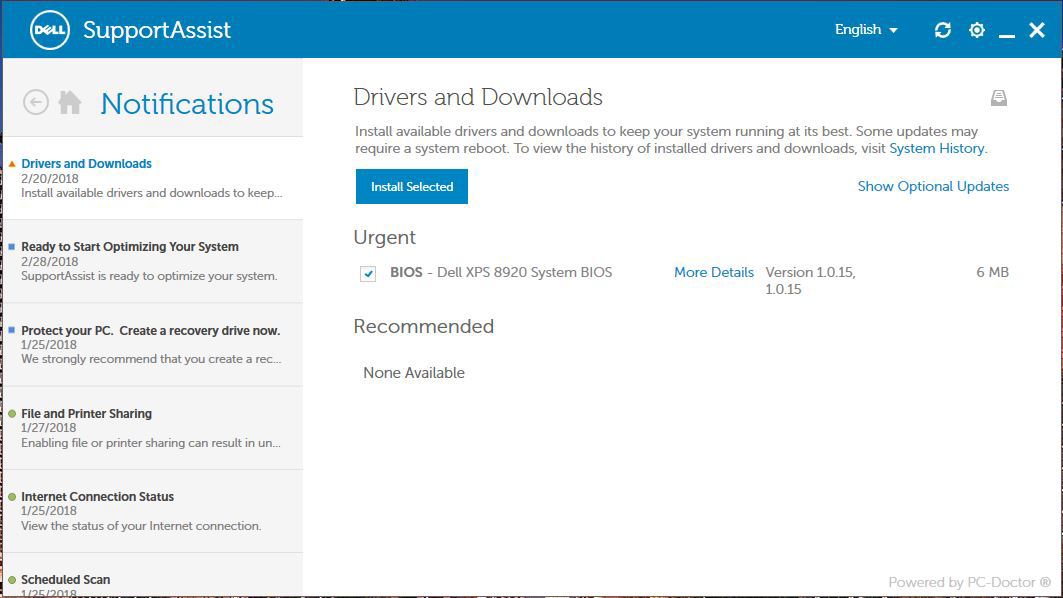Open the Show Optional Updates link
Screen dimensions: 1063x598
pos(933,186)
